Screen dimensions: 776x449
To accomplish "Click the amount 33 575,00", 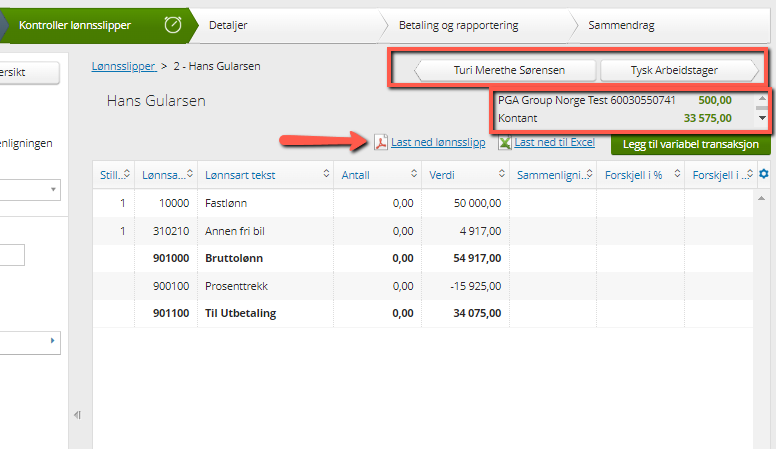I will (x=708, y=118).
